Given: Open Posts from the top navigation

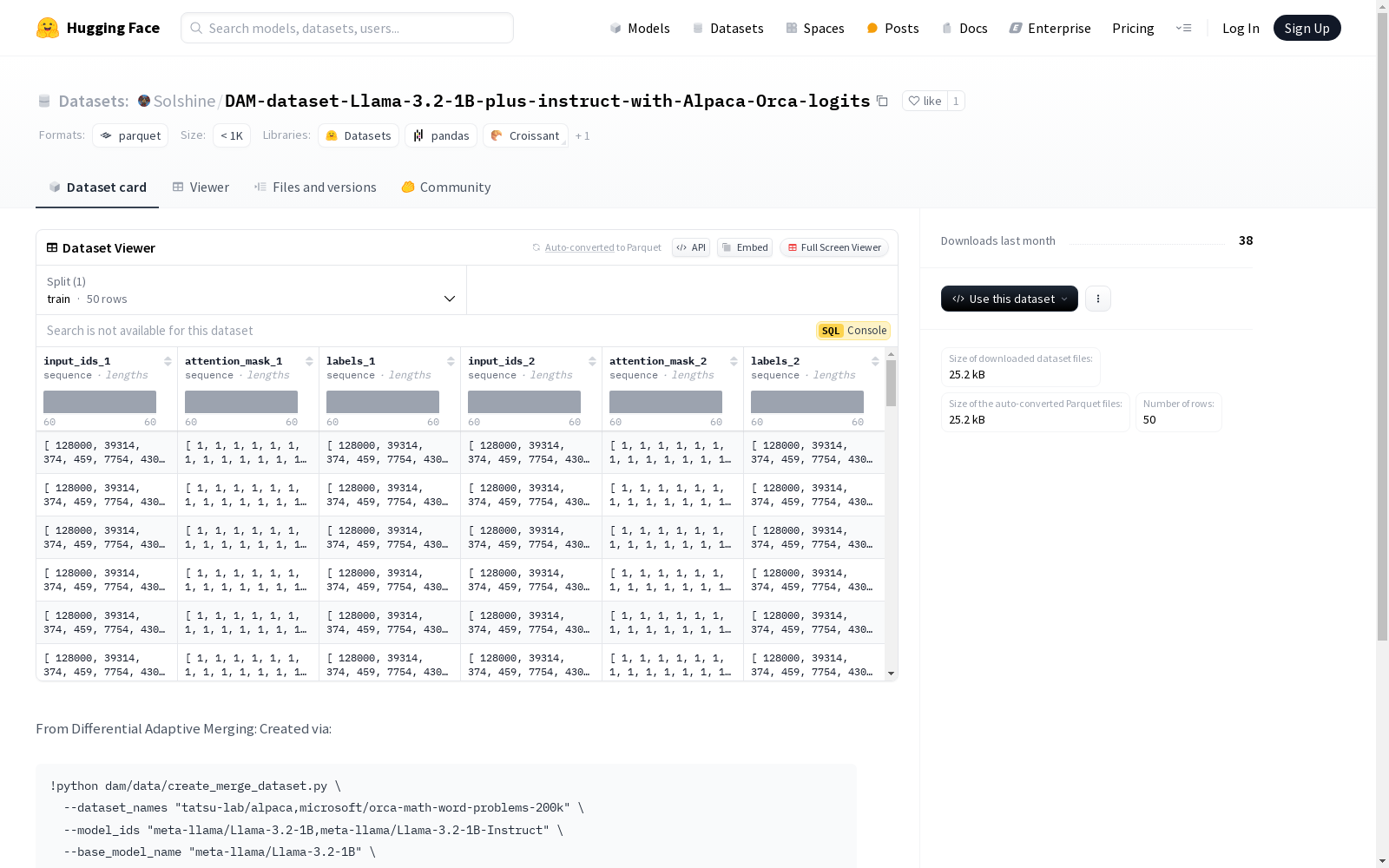Looking at the screenshot, I should (x=893, y=28).
